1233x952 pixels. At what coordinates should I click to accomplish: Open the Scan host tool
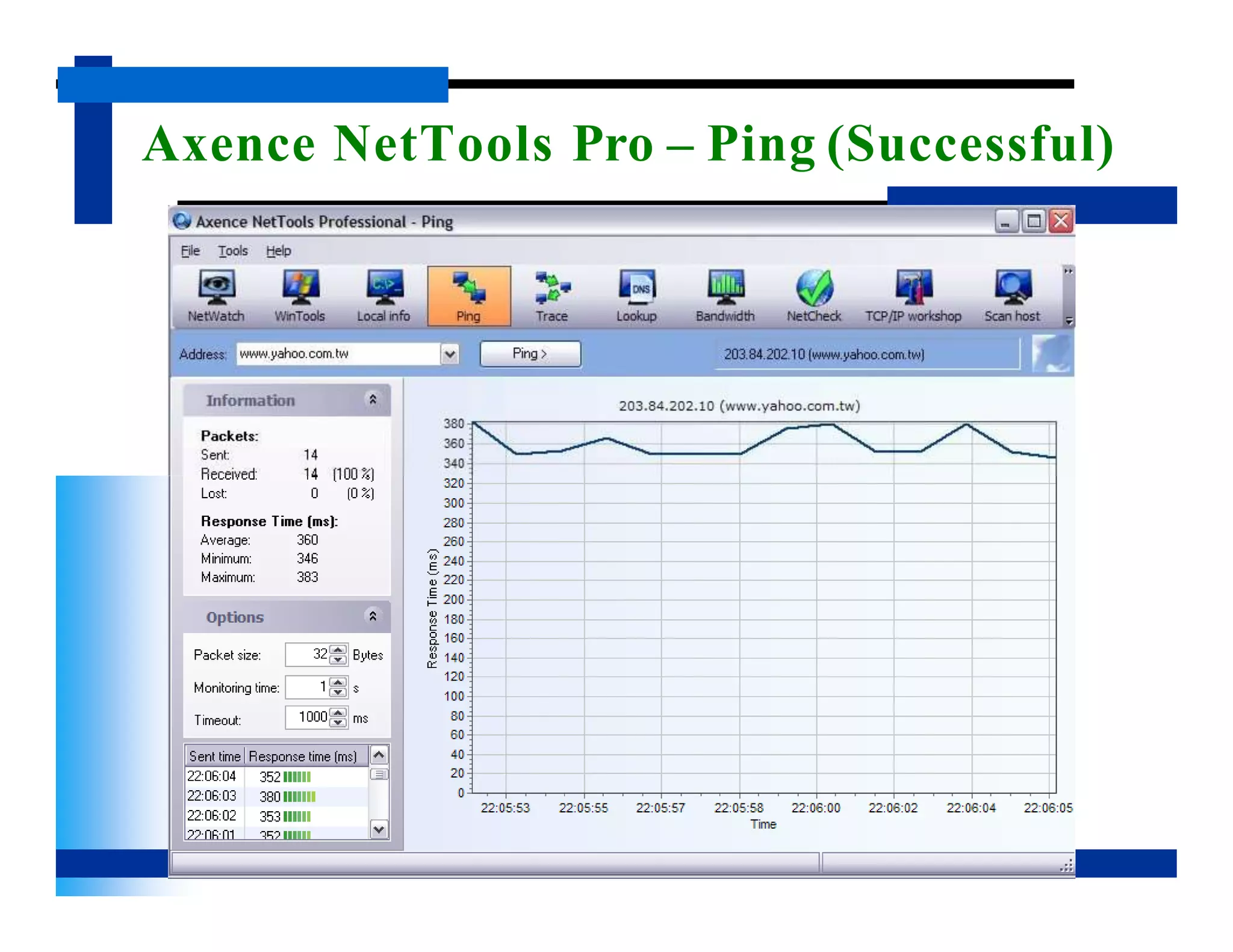click(1013, 296)
